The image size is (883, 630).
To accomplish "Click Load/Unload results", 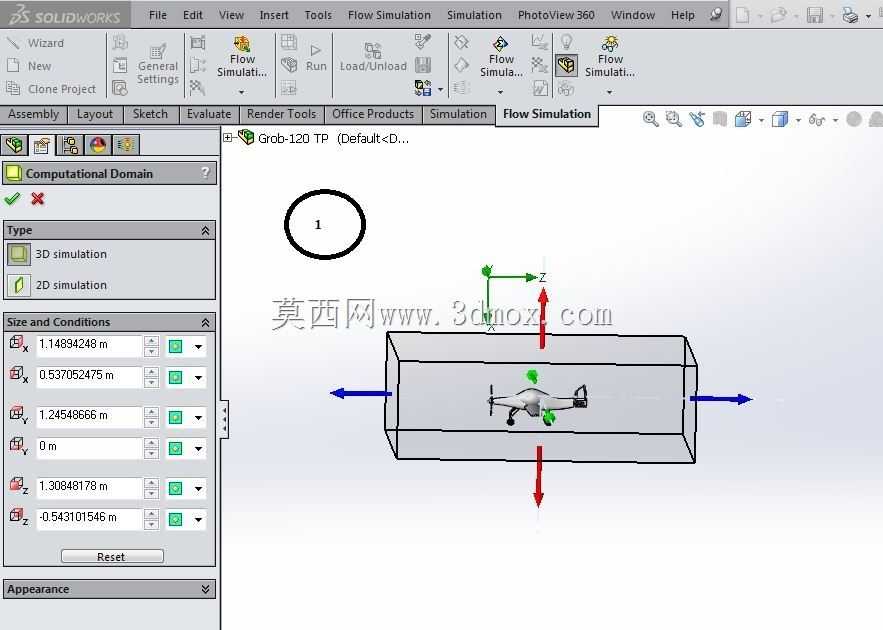I will [x=373, y=57].
